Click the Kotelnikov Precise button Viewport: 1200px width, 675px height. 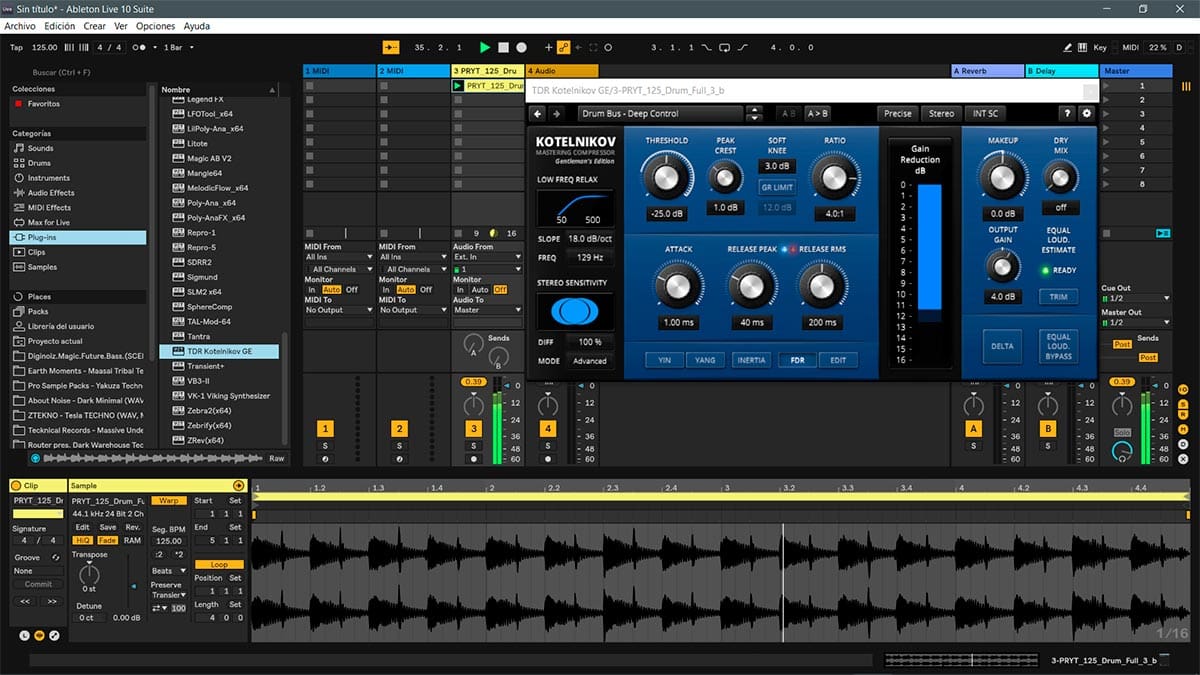point(897,114)
